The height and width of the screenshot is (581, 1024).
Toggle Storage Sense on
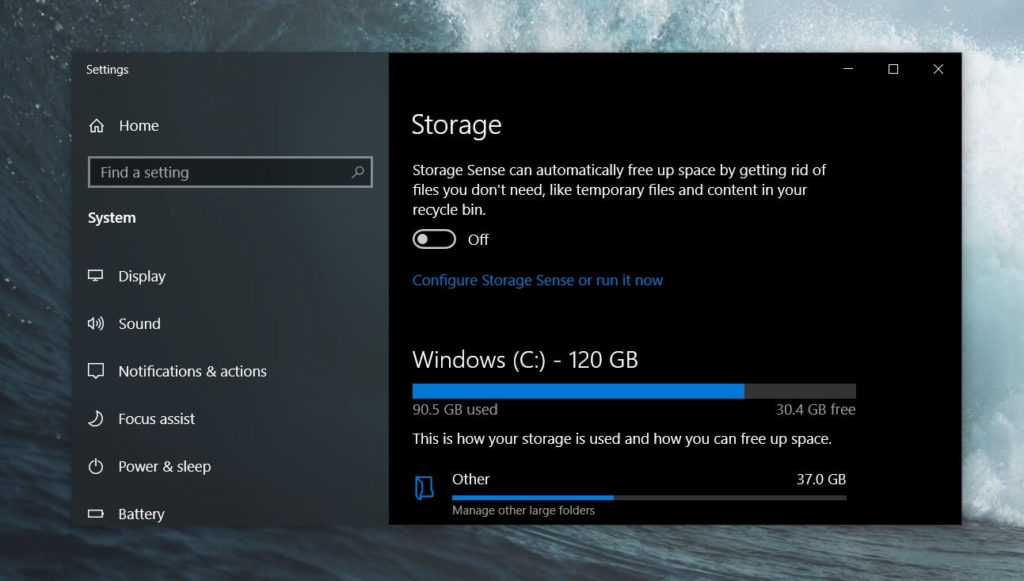433,238
